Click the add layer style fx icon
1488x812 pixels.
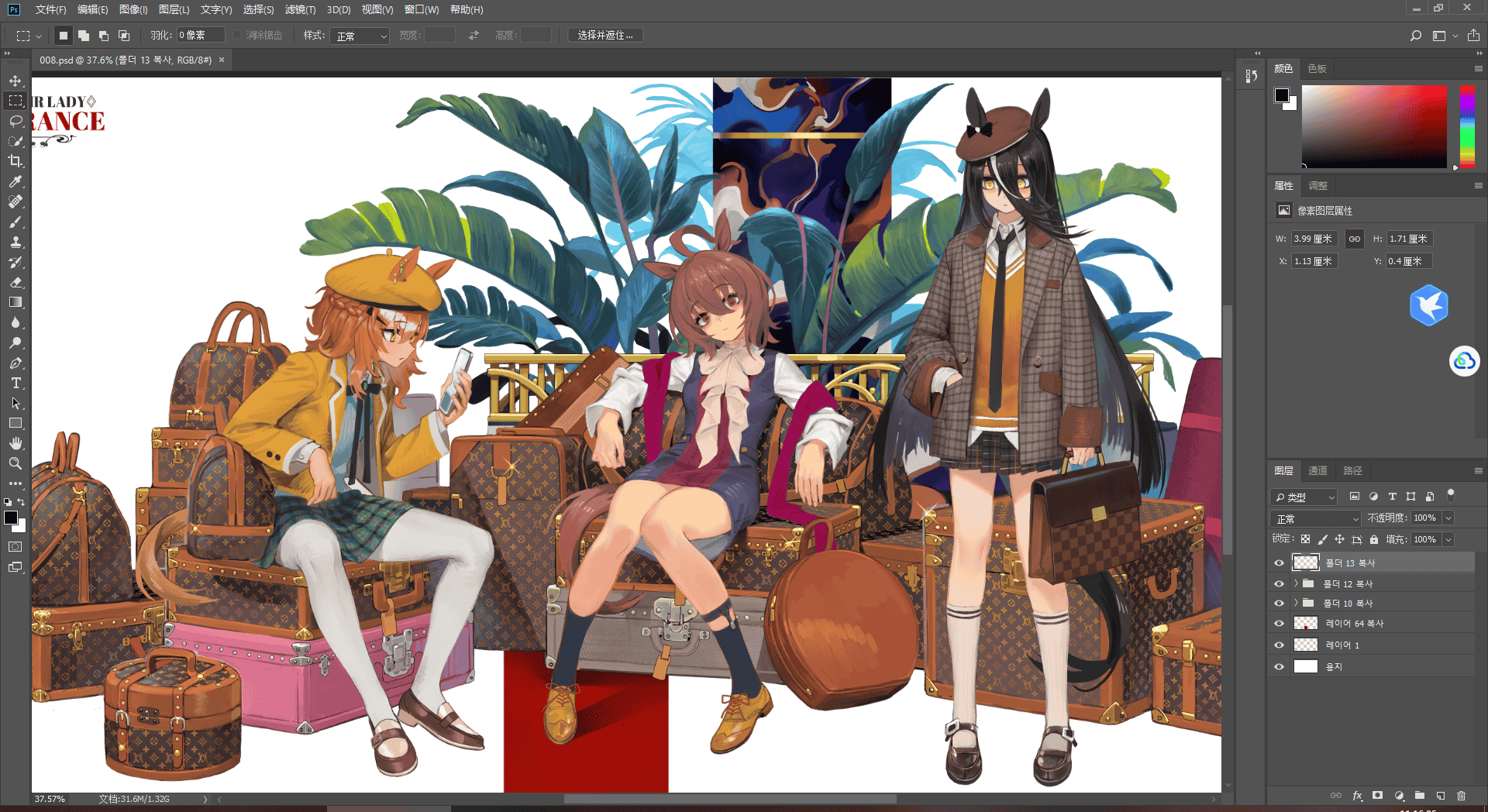click(1357, 796)
